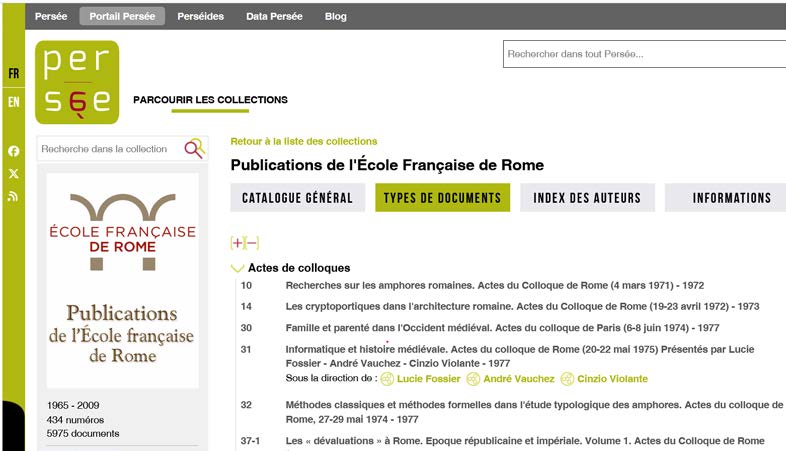The height and width of the screenshot is (451, 786).
Task: Switch language to FR
Action: click(14, 74)
